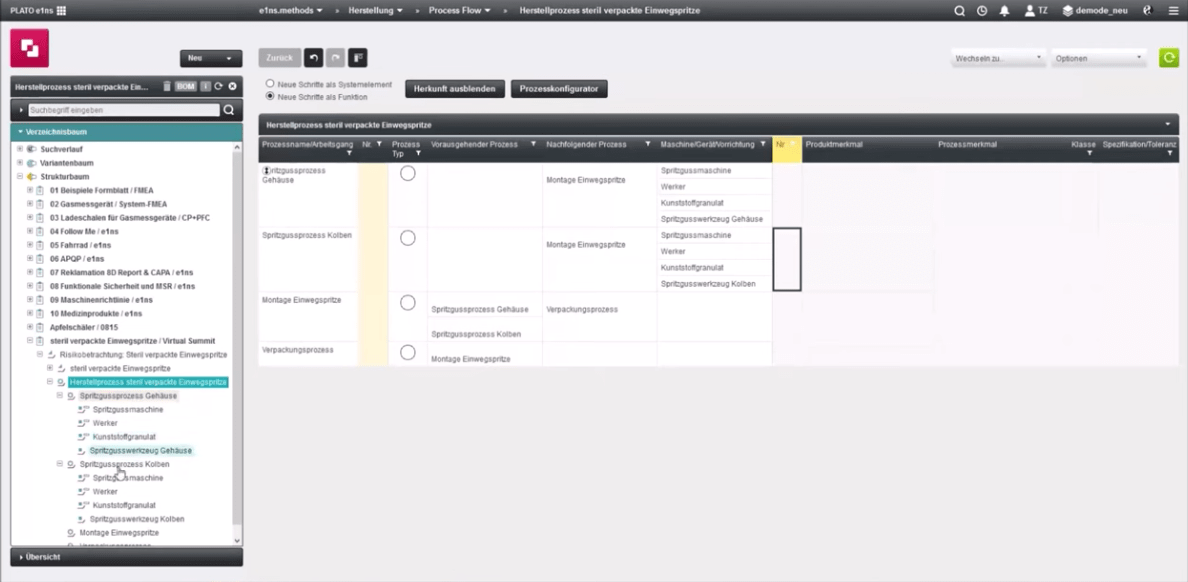Open the demode_neu database layers icon
The image size is (1188, 582).
(1068, 11)
